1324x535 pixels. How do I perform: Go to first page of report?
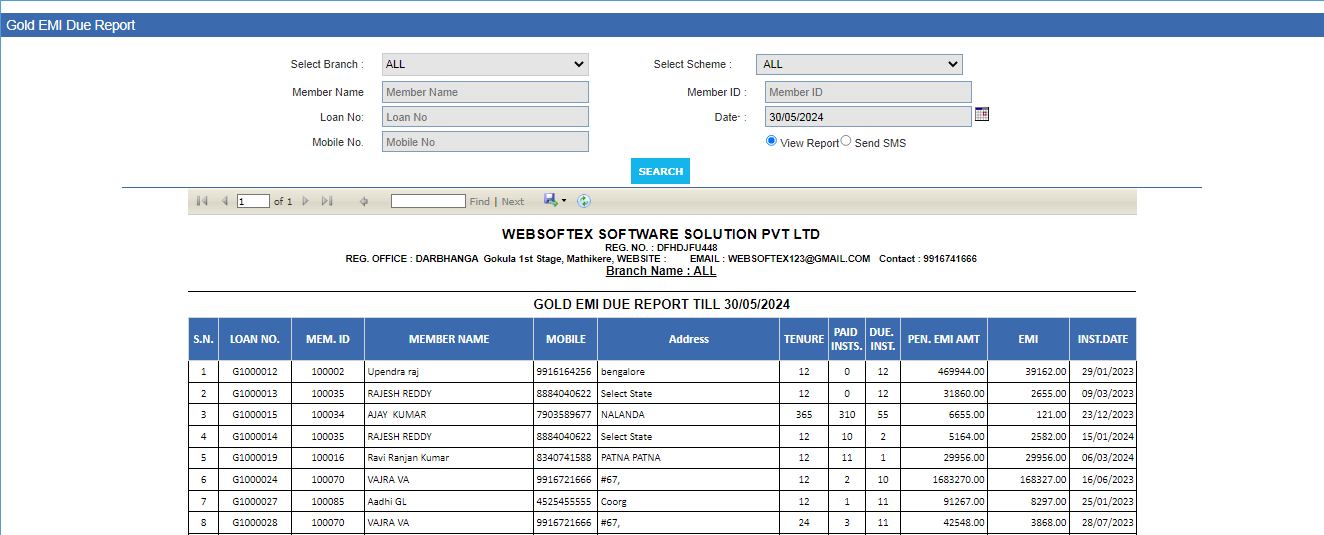[x=202, y=201]
